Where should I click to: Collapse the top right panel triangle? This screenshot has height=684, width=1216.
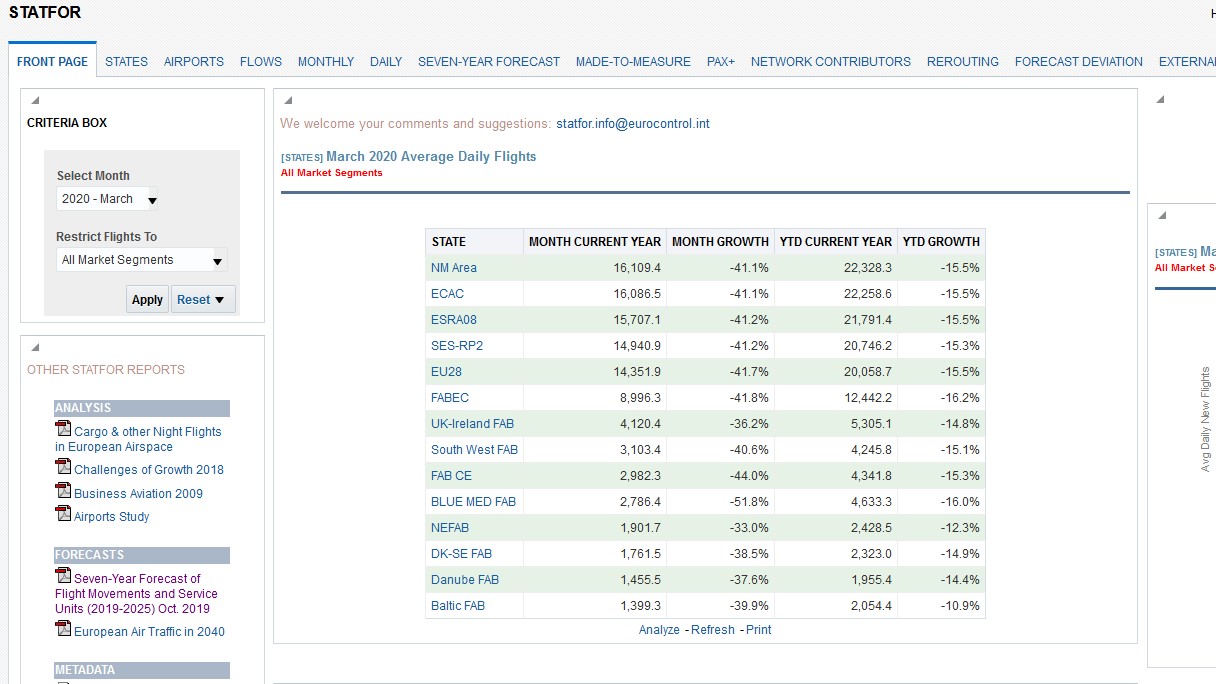(1161, 100)
